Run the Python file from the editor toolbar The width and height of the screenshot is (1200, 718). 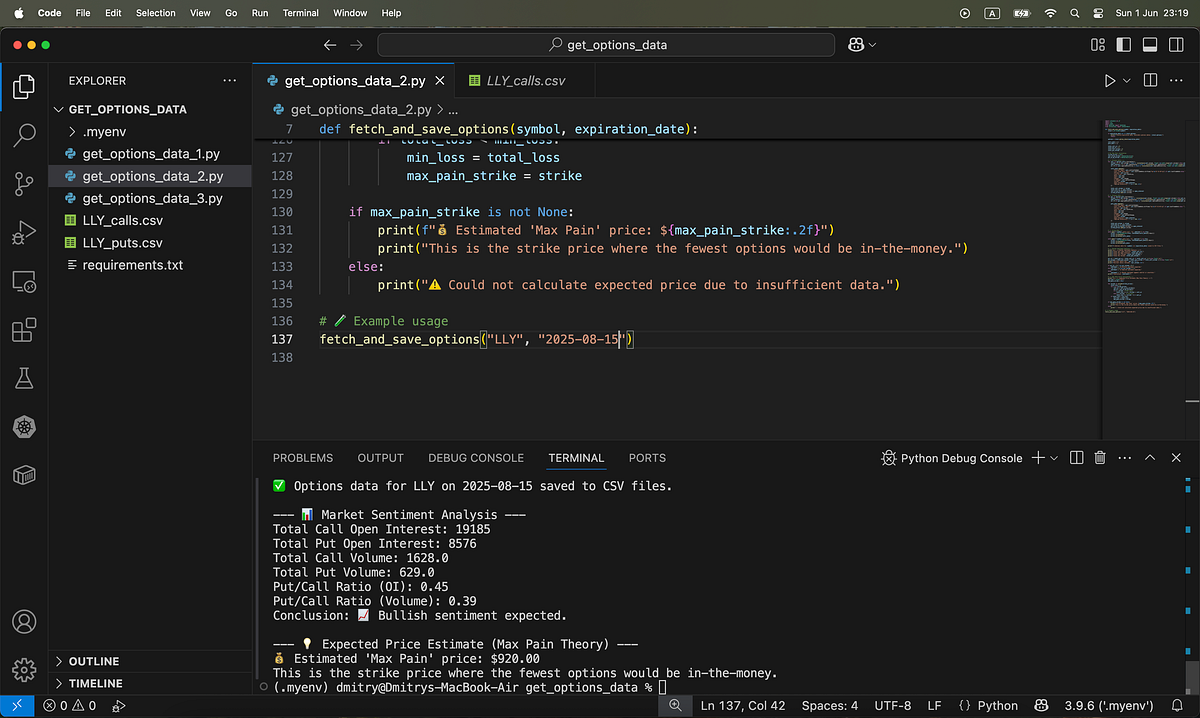pos(1111,80)
